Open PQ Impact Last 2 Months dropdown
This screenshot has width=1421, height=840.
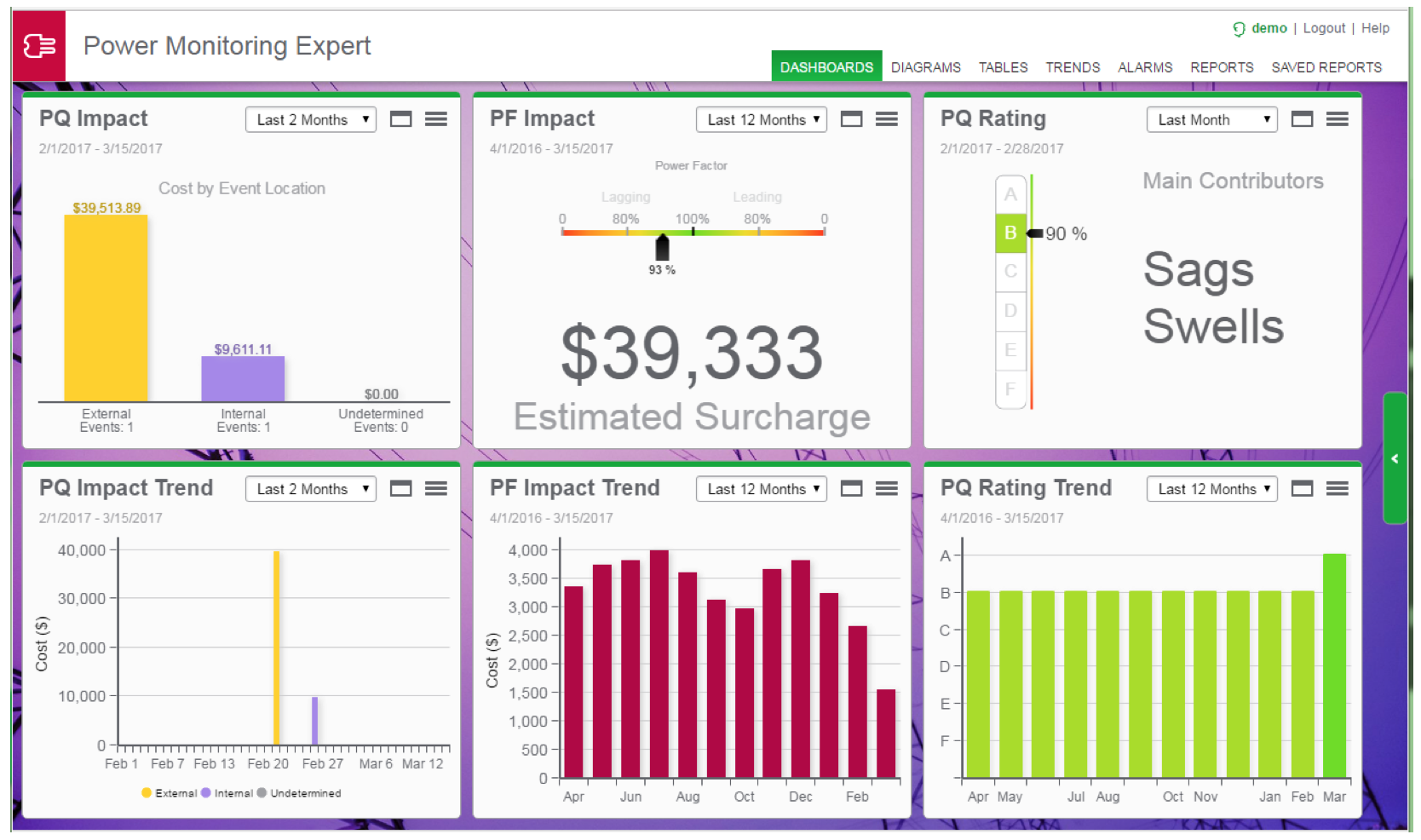click(x=311, y=119)
